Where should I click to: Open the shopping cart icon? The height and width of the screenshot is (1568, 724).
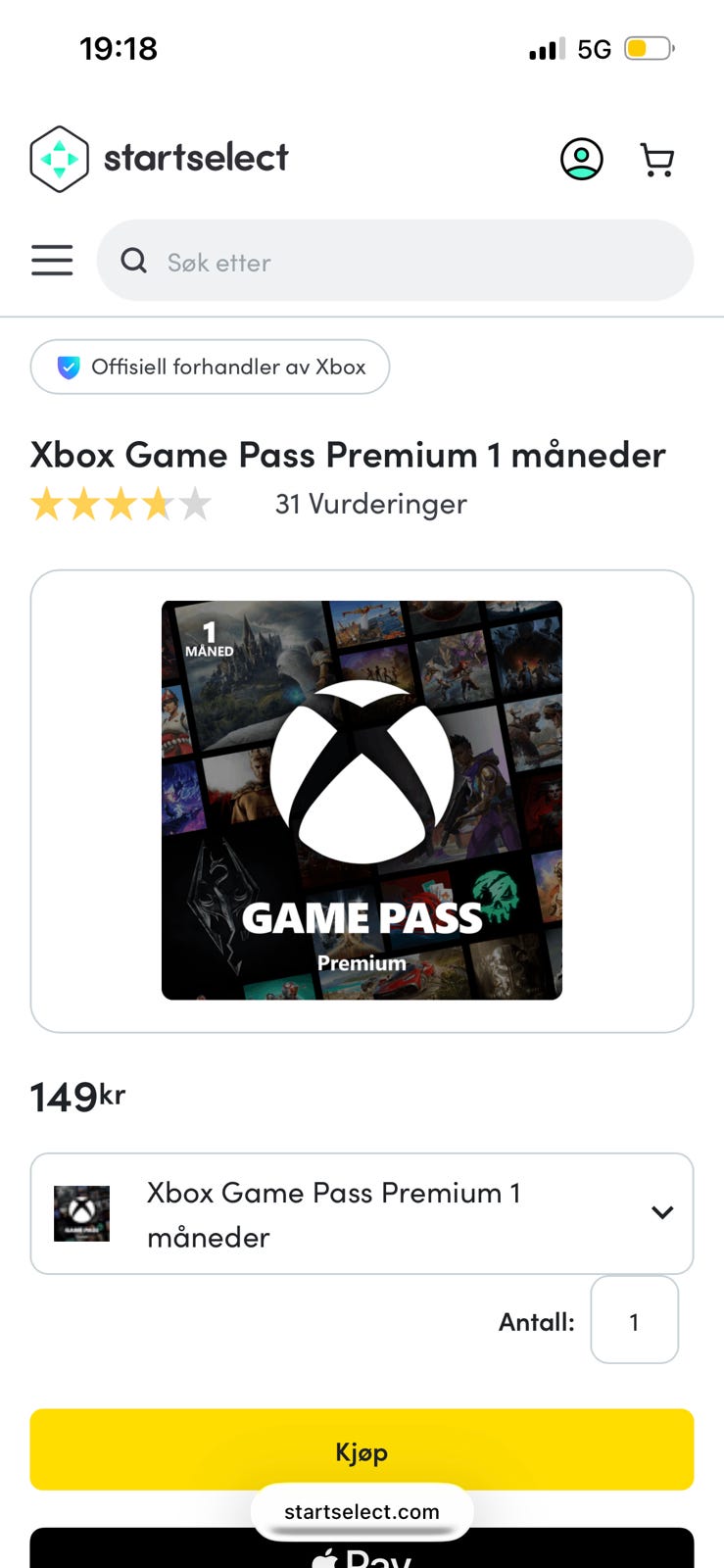point(657,160)
